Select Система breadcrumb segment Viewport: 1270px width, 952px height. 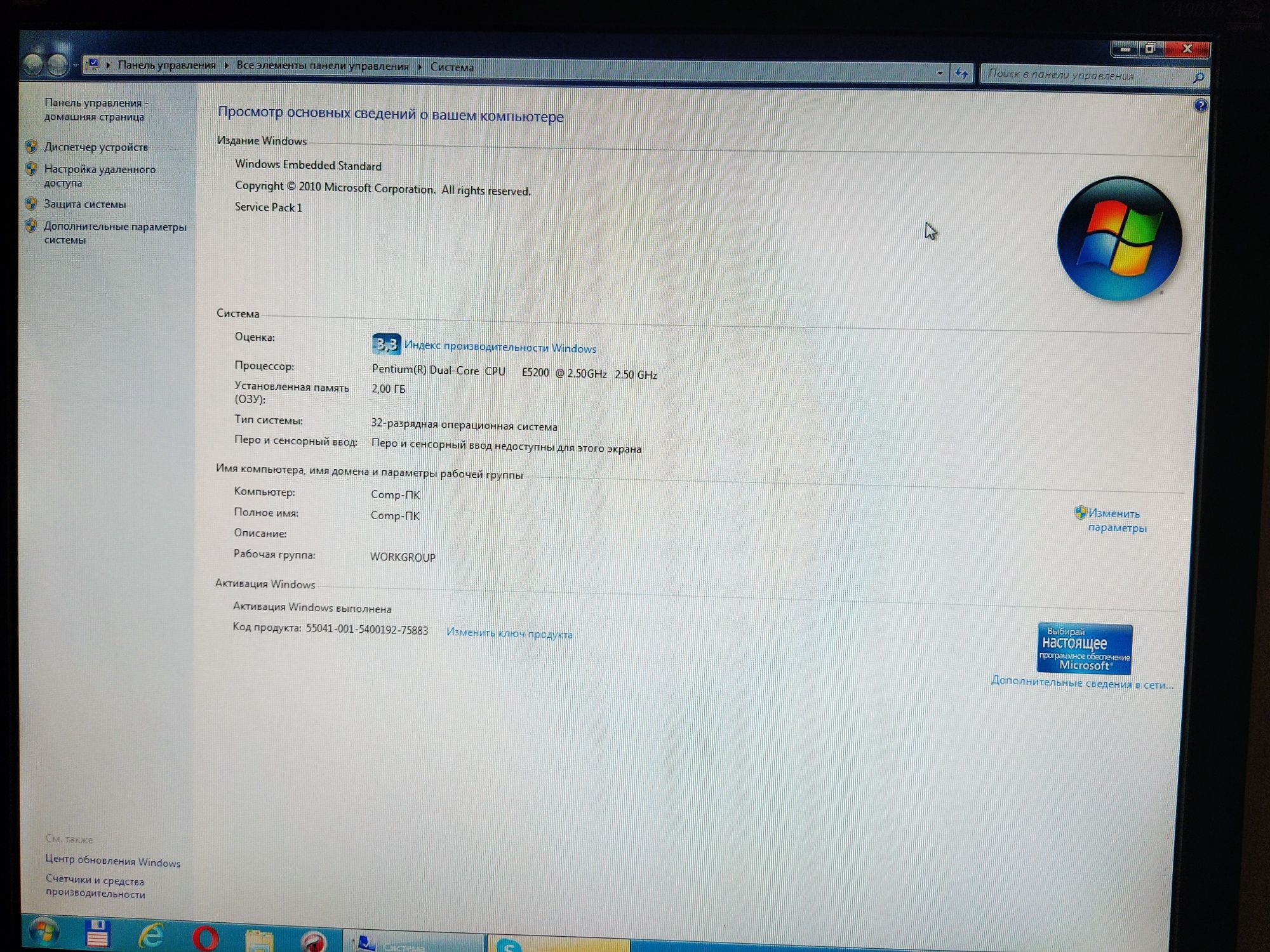point(452,67)
